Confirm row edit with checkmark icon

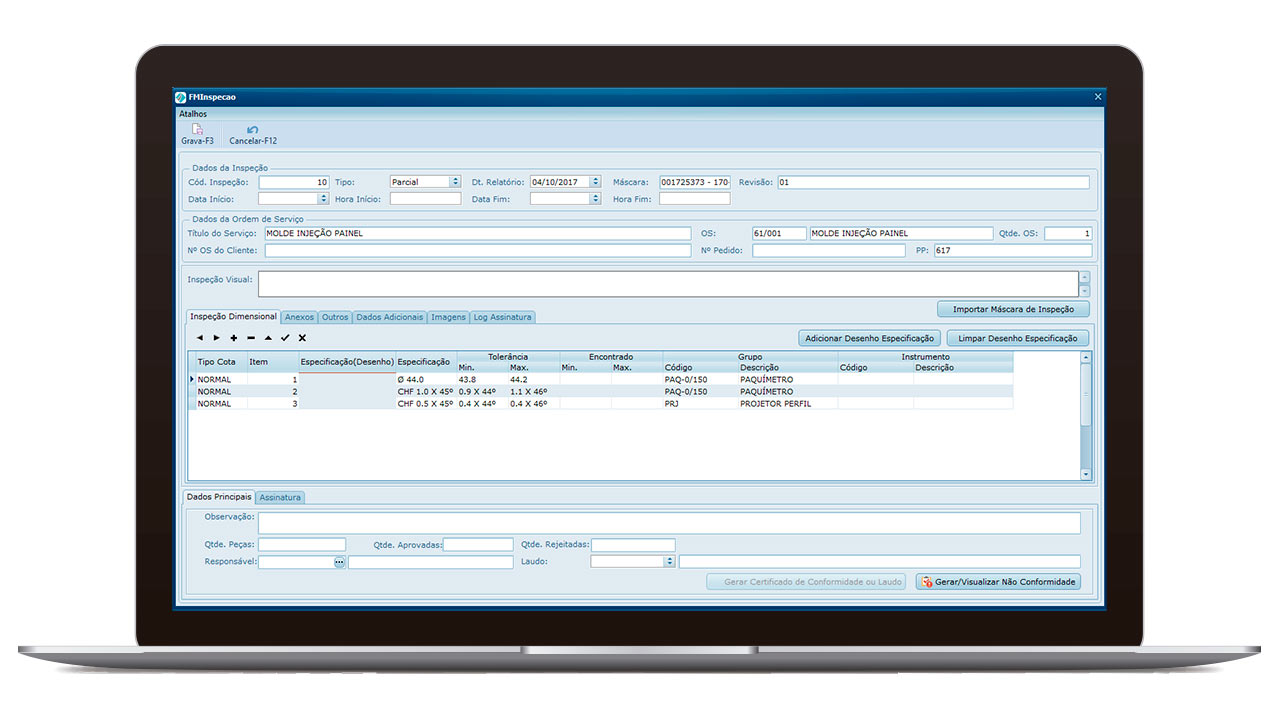click(x=285, y=338)
